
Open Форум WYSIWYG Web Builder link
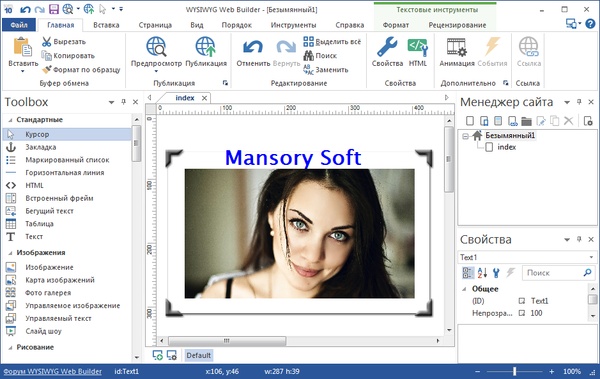pyautogui.click(x=53, y=371)
